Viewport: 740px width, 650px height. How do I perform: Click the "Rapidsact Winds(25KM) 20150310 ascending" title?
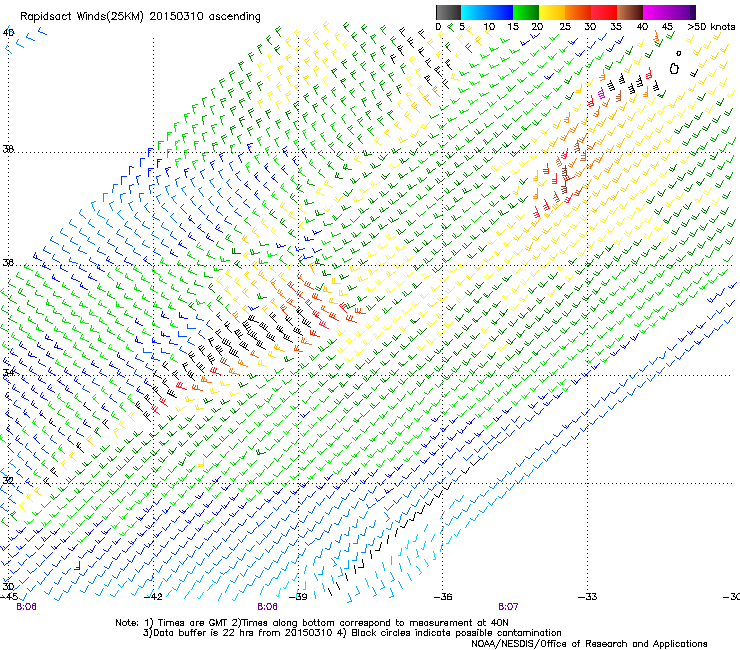pos(140,17)
